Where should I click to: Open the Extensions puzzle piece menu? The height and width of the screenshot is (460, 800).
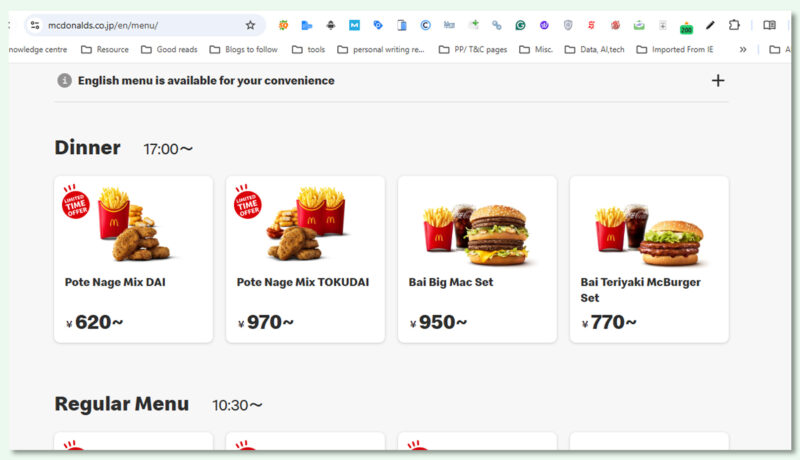click(734, 25)
